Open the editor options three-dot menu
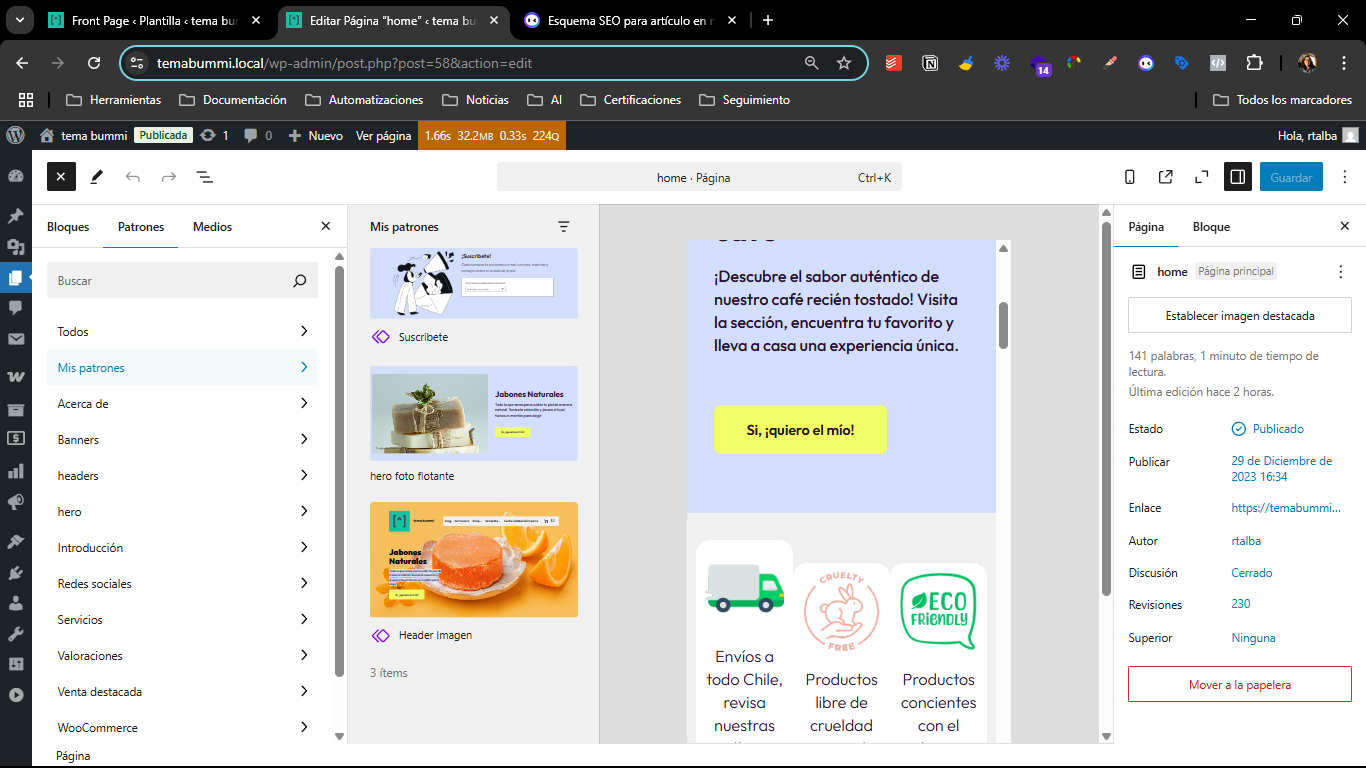 pos(1345,177)
